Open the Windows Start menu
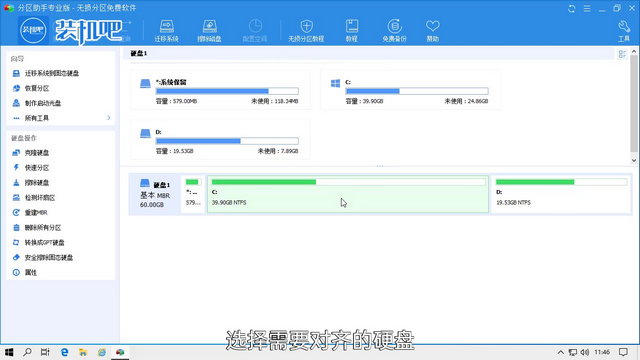The image size is (640, 360). tap(9, 352)
